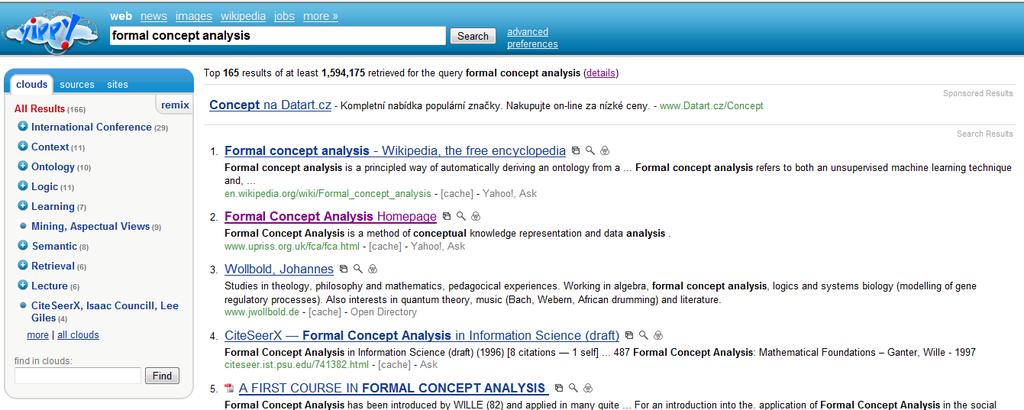The width and height of the screenshot is (1024, 410).
Task: Click preview magnifier icon beside Wikipedia result
Action: pos(590,151)
